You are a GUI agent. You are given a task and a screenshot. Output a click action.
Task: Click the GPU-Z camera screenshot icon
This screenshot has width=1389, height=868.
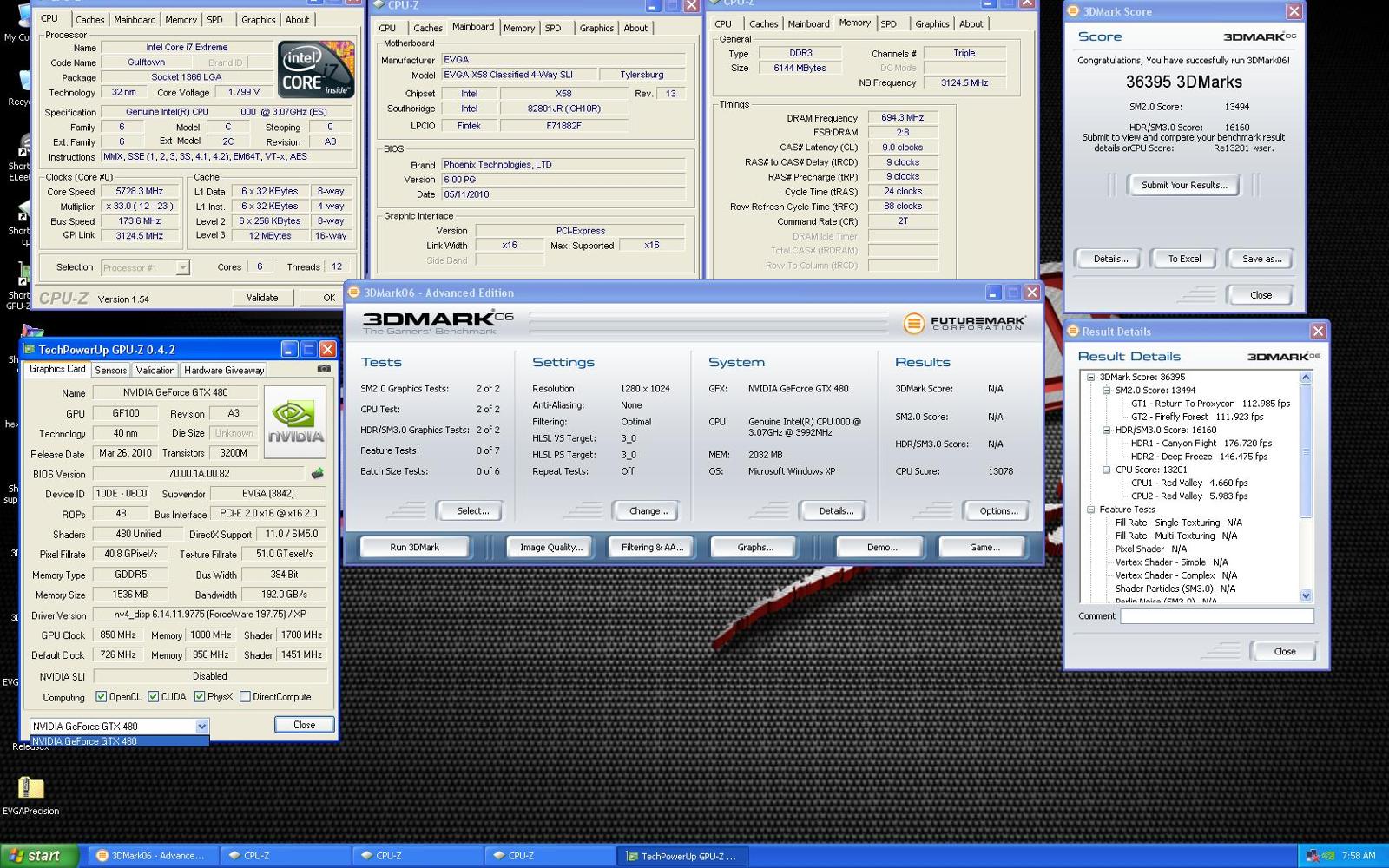click(324, 369)
